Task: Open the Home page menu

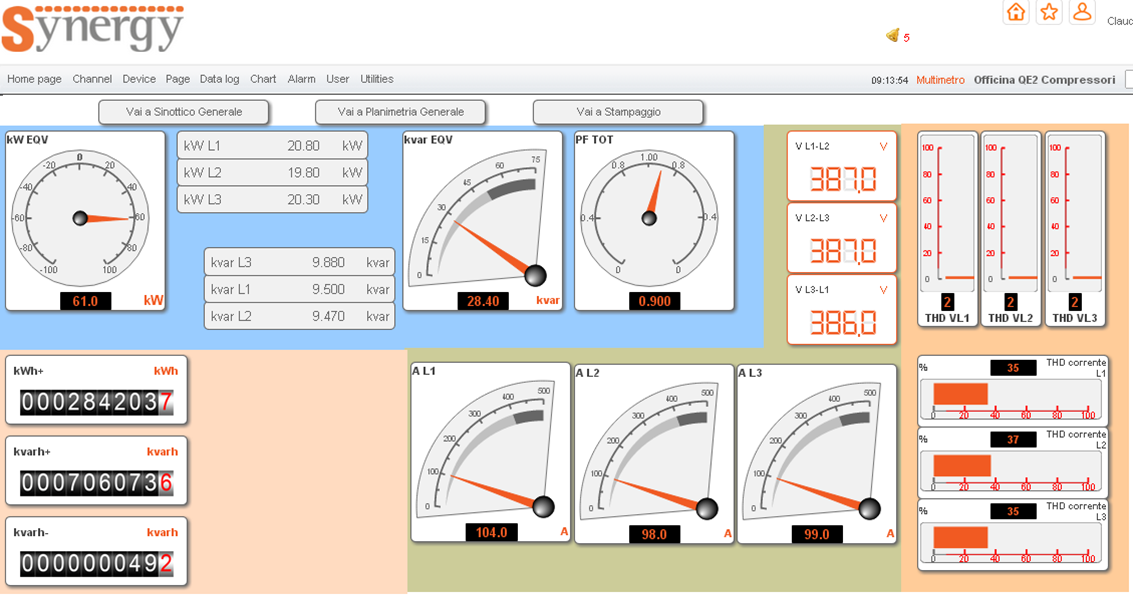Action: (34, 79)
